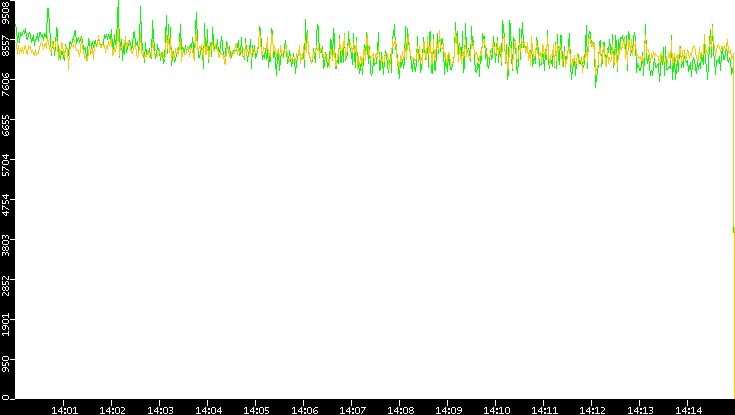Click the 14:09 time axis label
This screenshot has height=415, width=735.
click(x=449, y=411)
